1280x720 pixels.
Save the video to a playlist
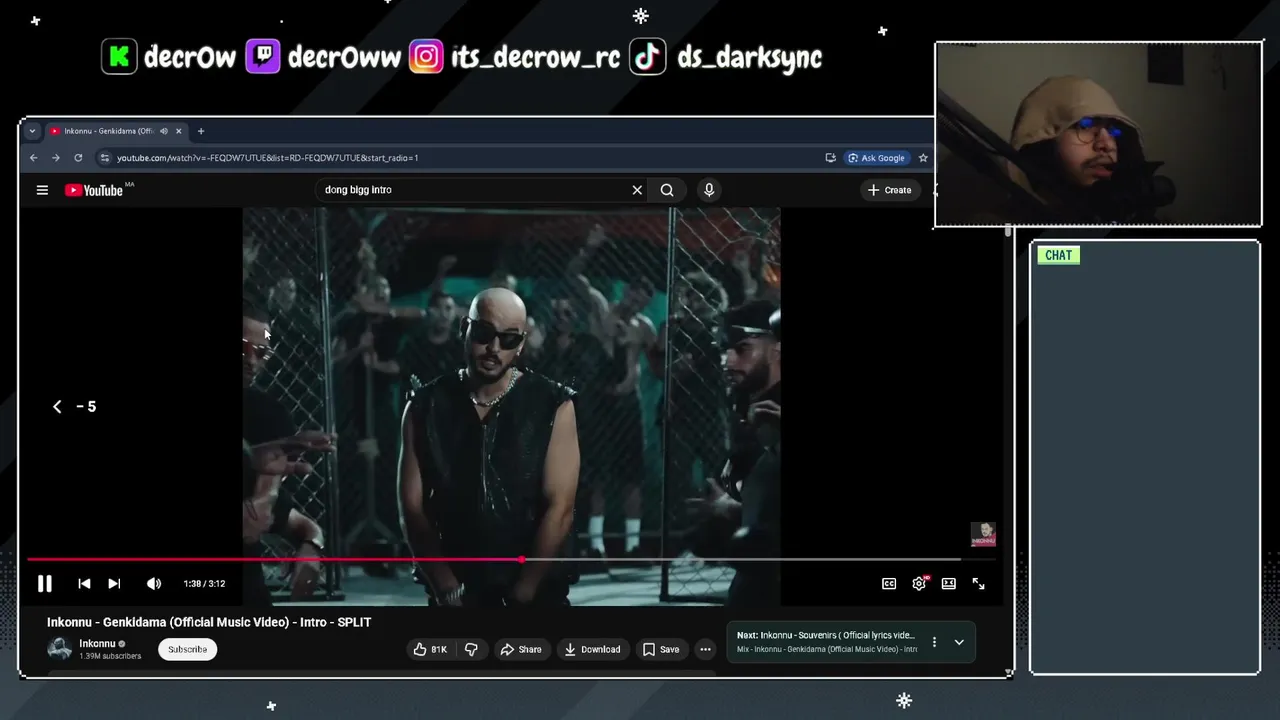661,649
